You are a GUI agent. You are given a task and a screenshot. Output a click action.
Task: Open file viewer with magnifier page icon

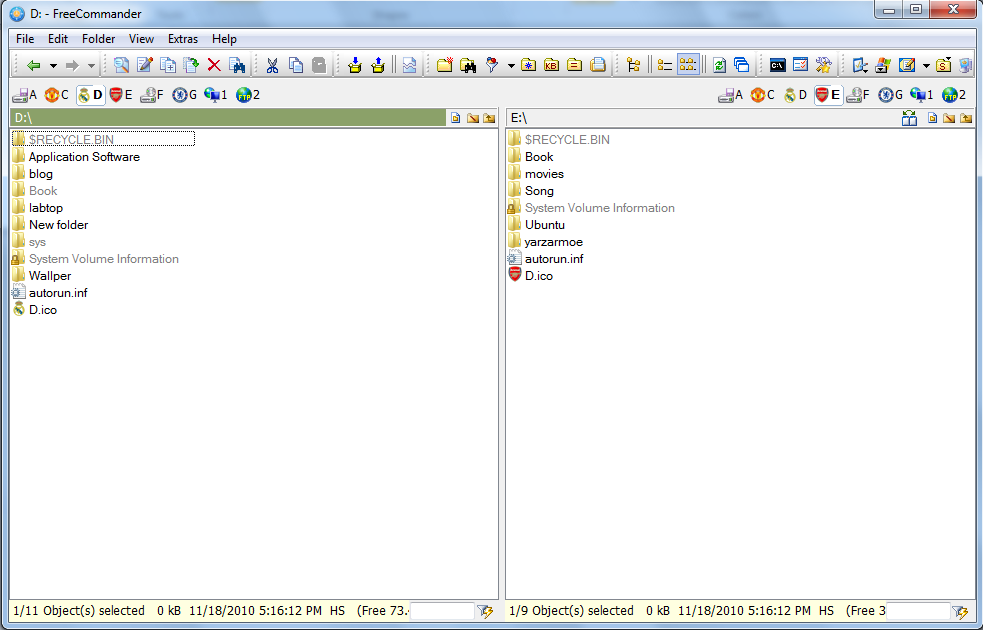pyautogui.click(x=121, y=65)
